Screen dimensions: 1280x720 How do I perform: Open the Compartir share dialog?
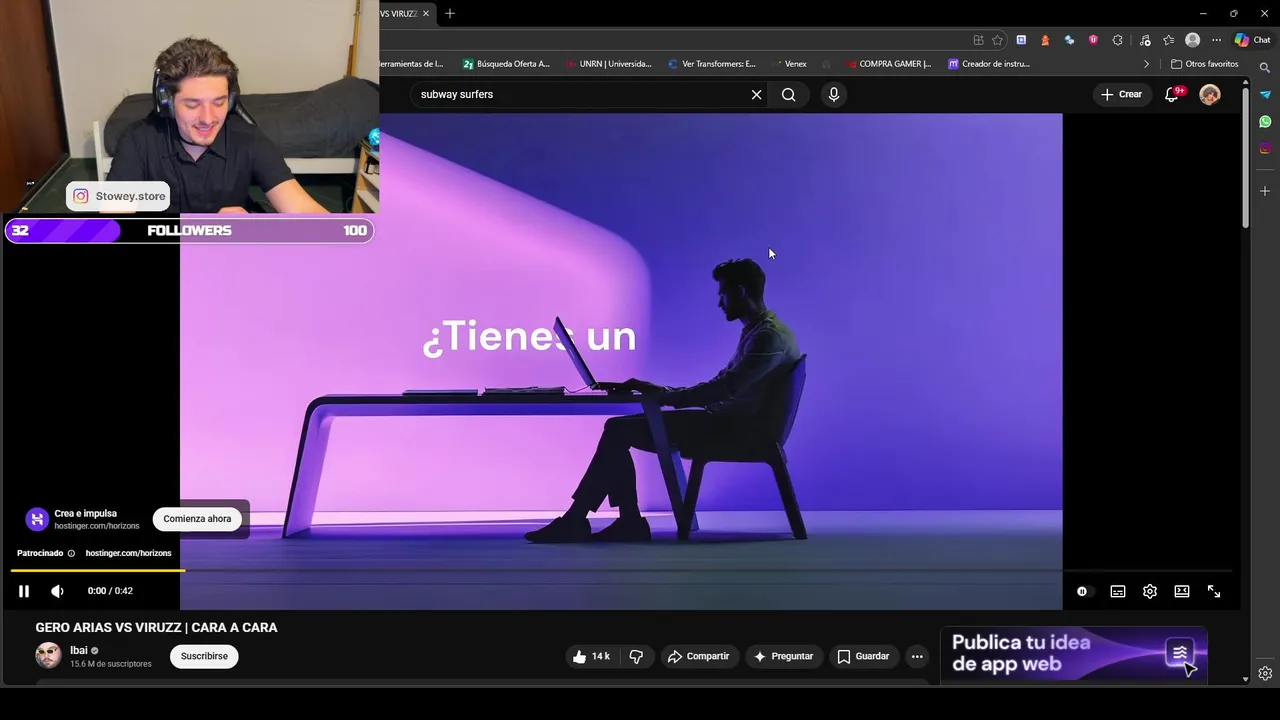click(x=699, y=656)
